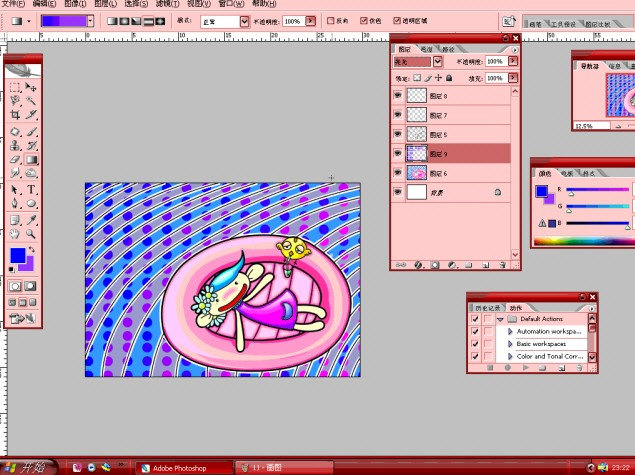Select the Healing Brush tool
The height and width of the screenshot is (475, 635).
tap(15, 132)
